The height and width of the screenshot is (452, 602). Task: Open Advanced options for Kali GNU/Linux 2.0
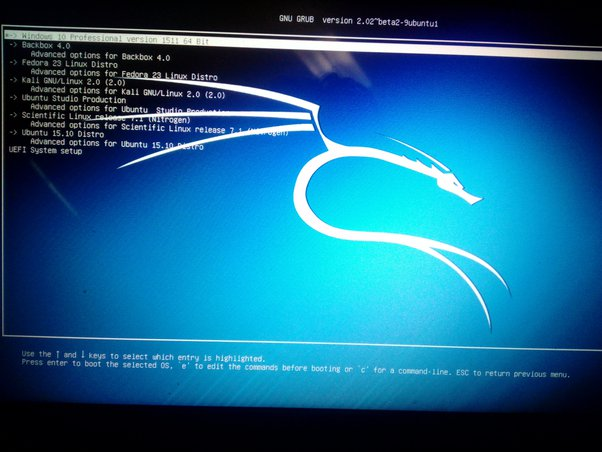click(128, 92)
